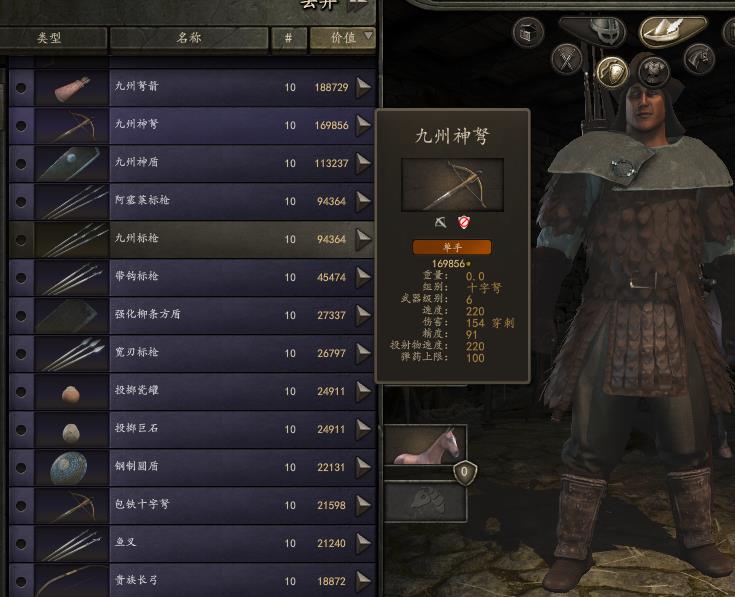Show all items with the chest filter icon
The width and height of the screenshot is (735, 597).
(x=528, y=33)
